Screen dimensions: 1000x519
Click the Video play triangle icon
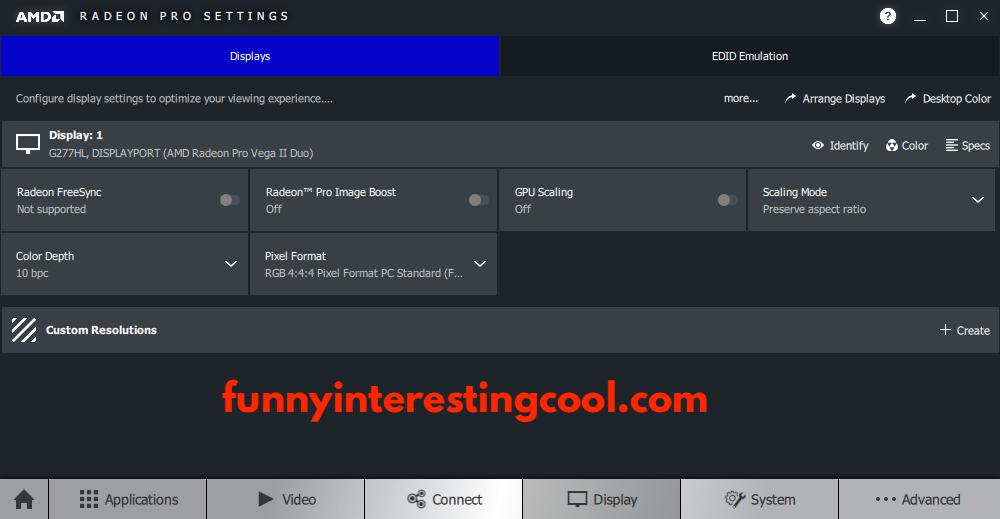tap(265, 499)
